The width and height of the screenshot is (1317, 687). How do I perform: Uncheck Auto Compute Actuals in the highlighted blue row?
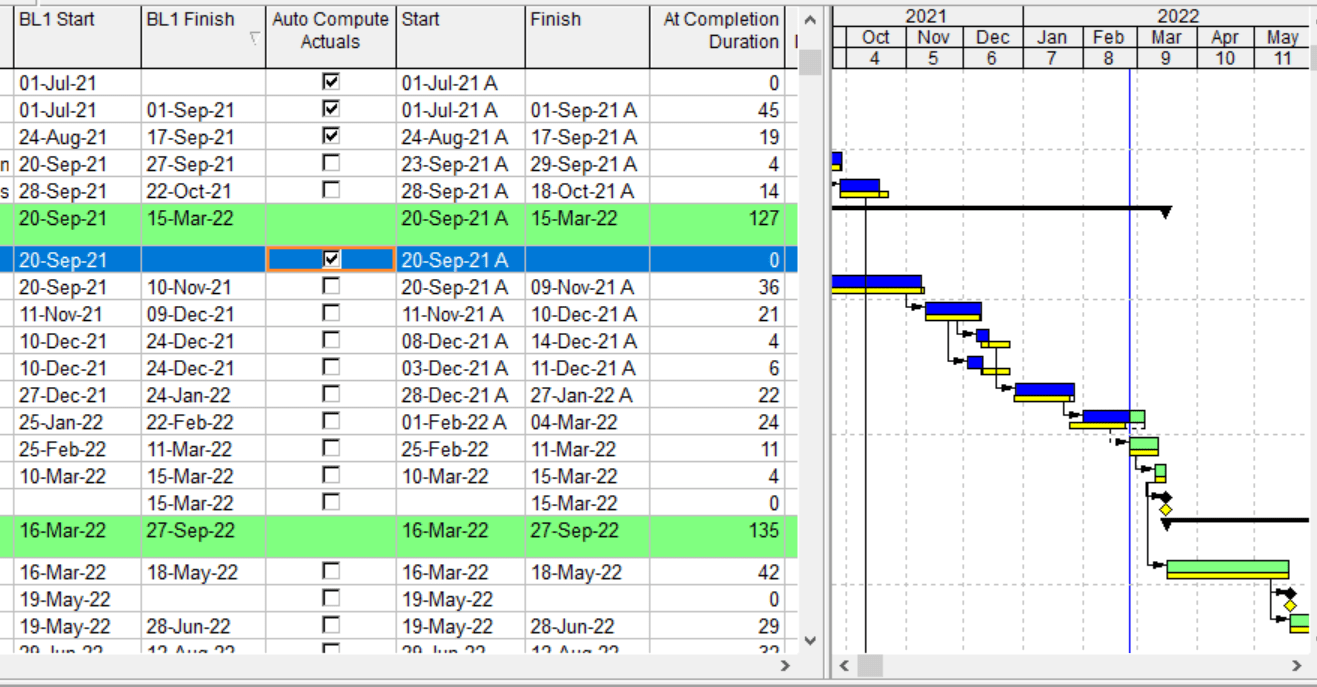331,259
